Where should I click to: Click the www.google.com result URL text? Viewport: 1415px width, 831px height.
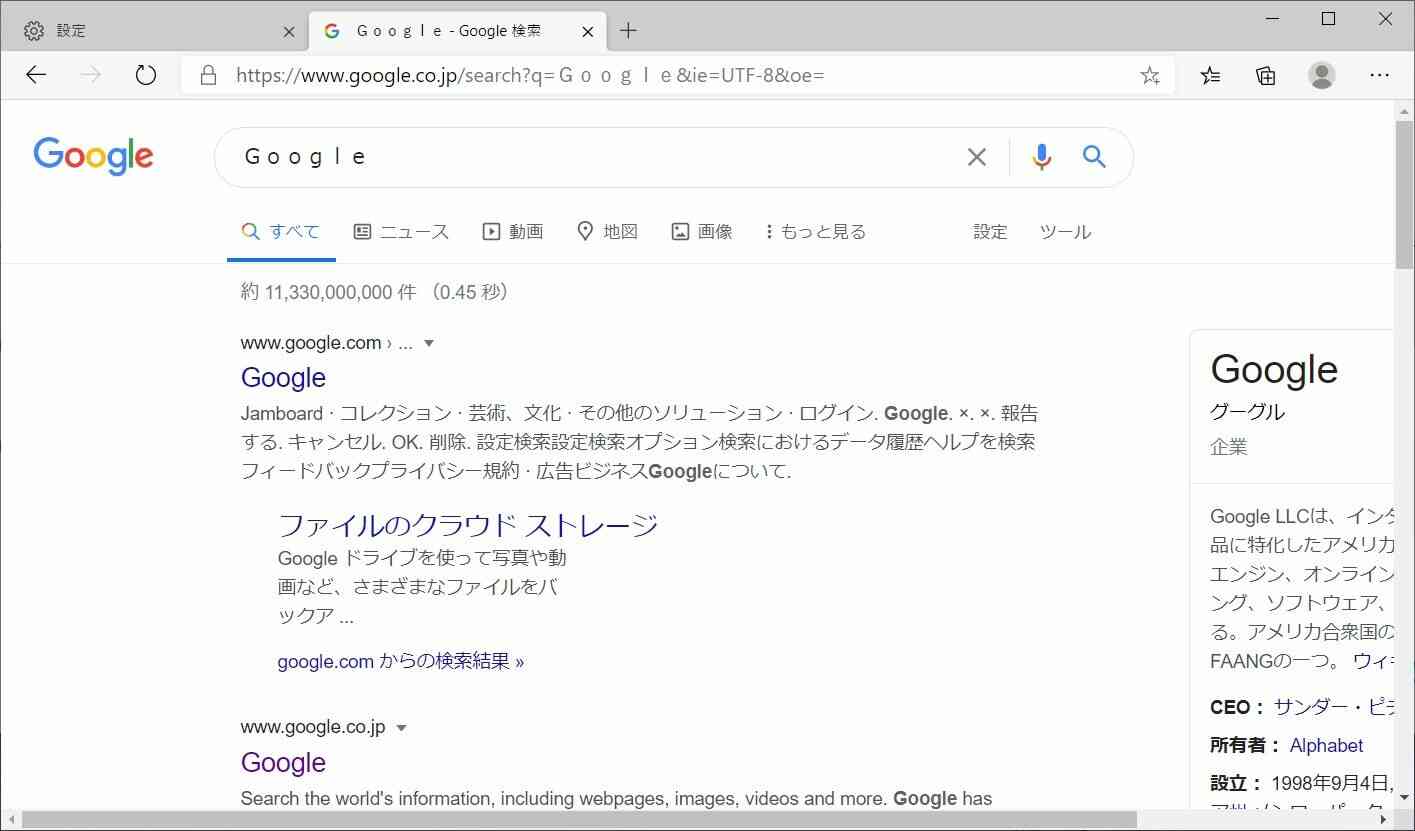pyautogui.click(x=311, y=343)
